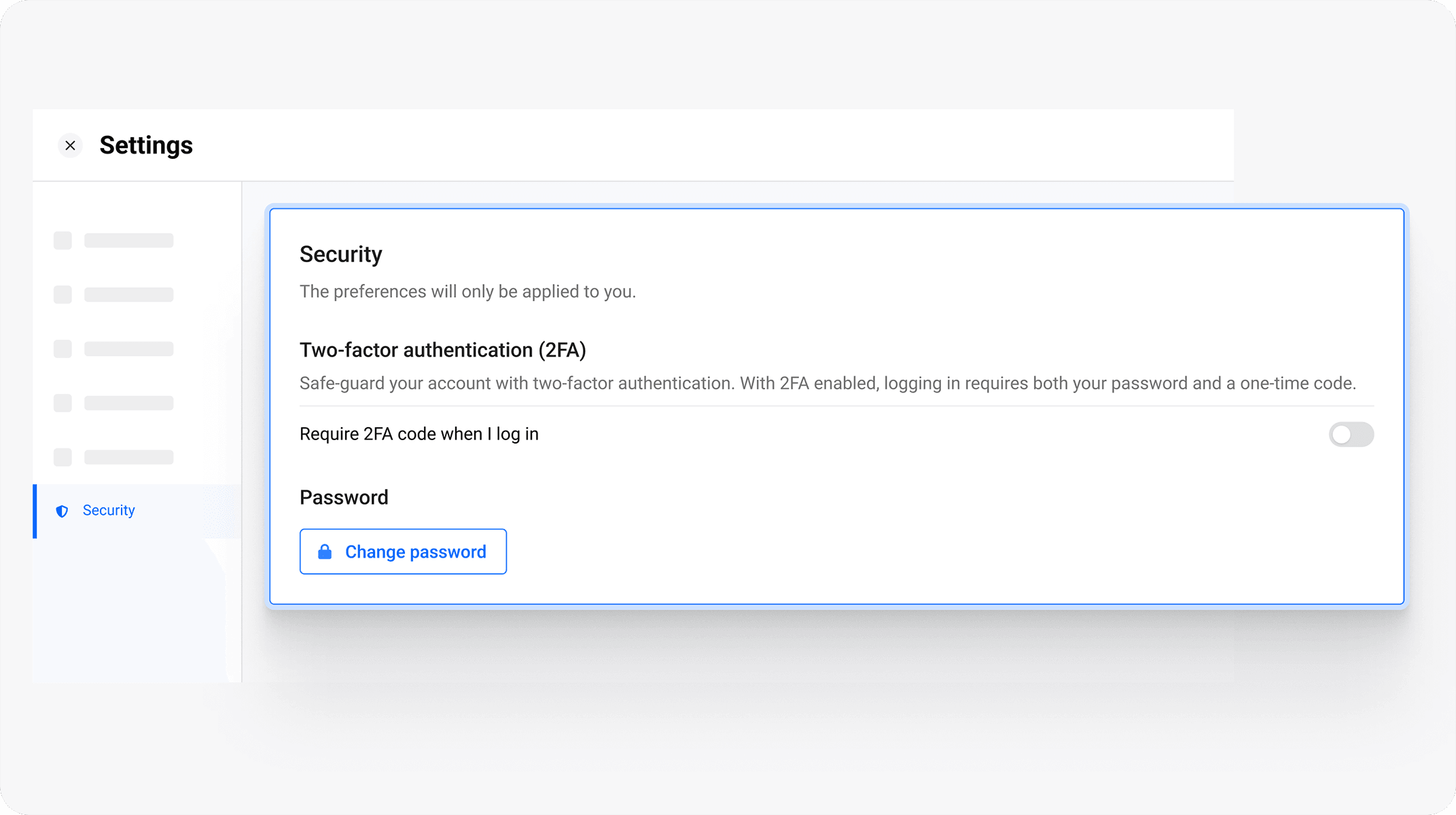Open the first placeholder sidebar menu label
This screenshot has width=1456, height=815.
pos(128,240)
